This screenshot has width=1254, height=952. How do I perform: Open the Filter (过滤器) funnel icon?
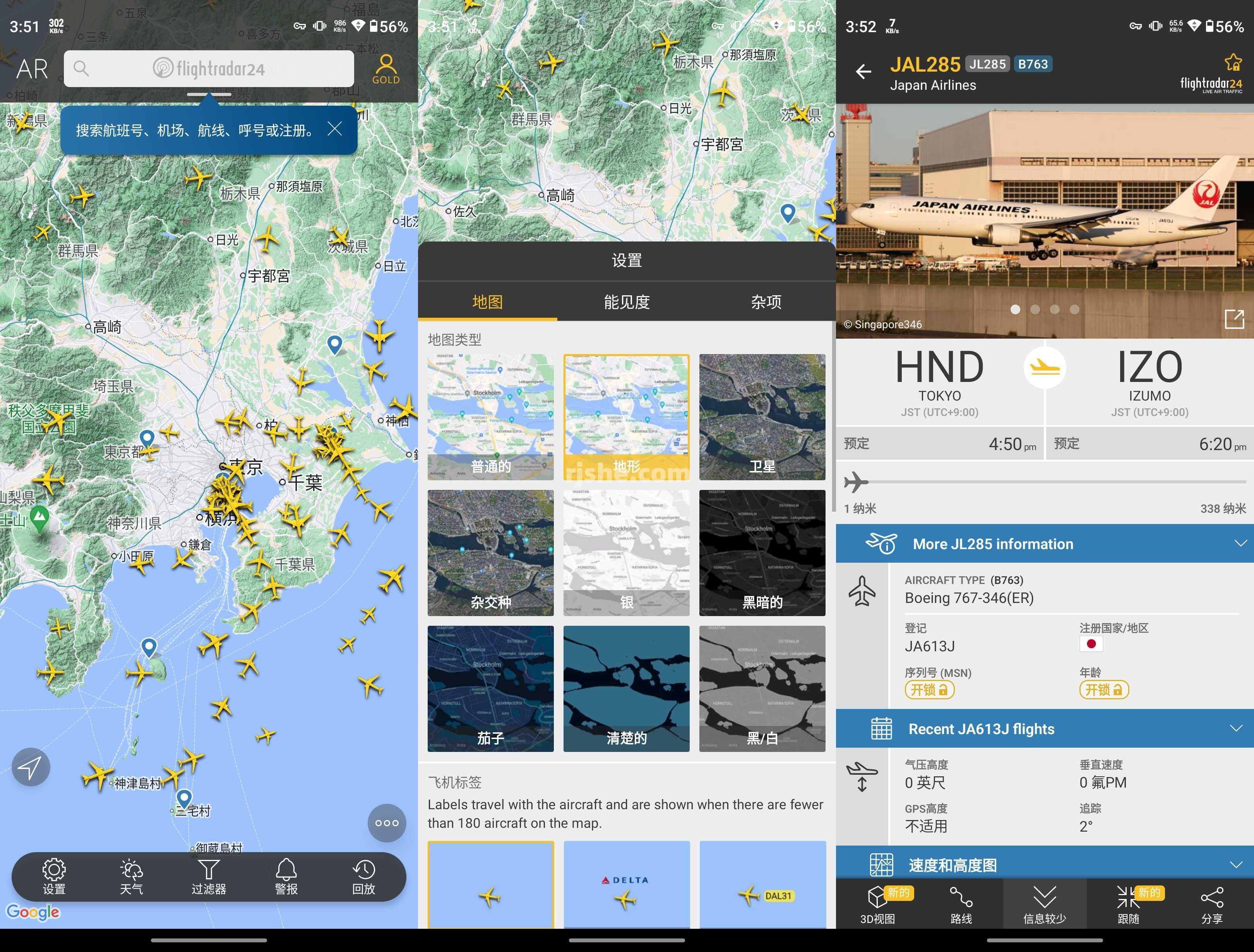(209, 877)
